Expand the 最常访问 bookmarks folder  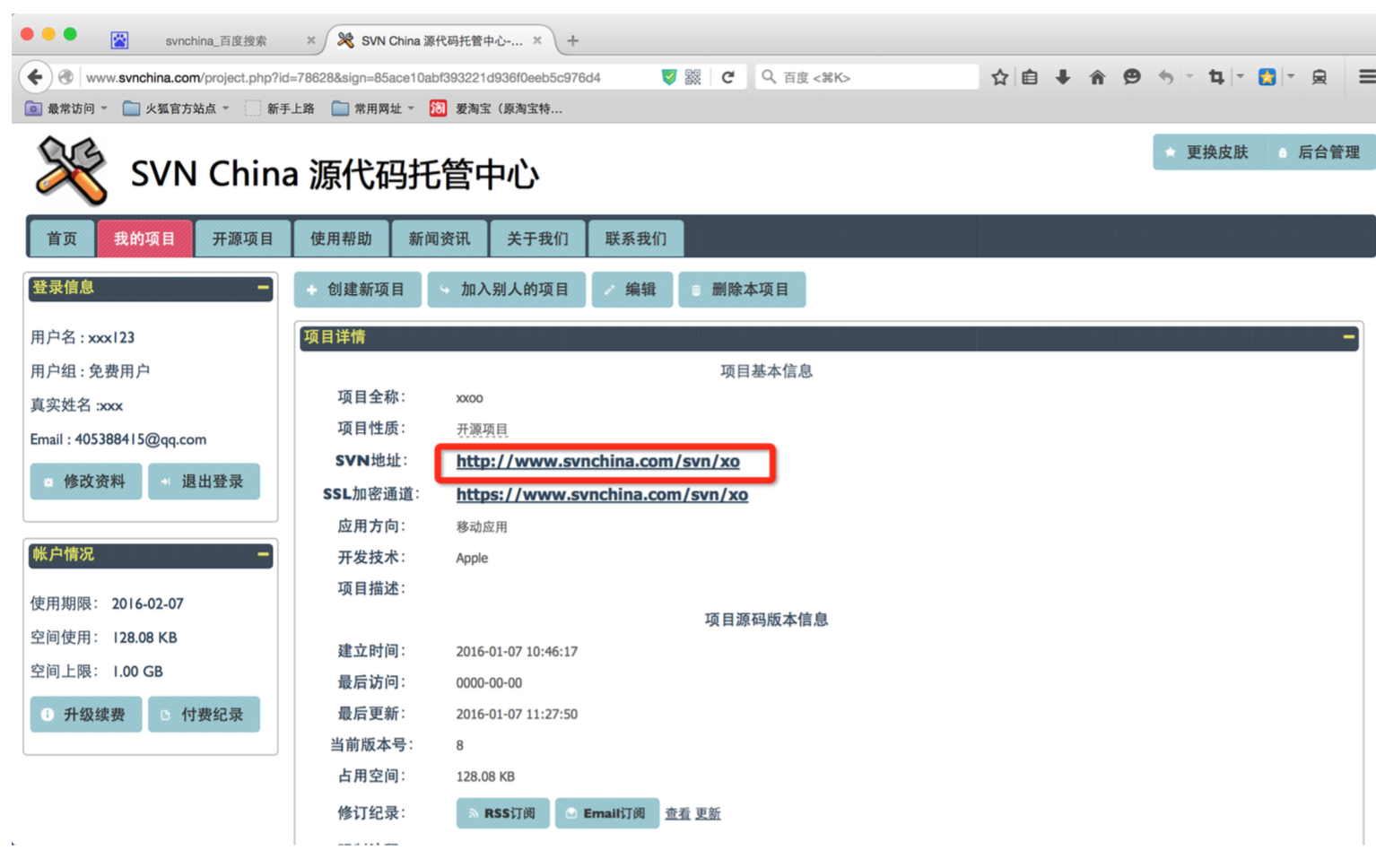[66, 108]
